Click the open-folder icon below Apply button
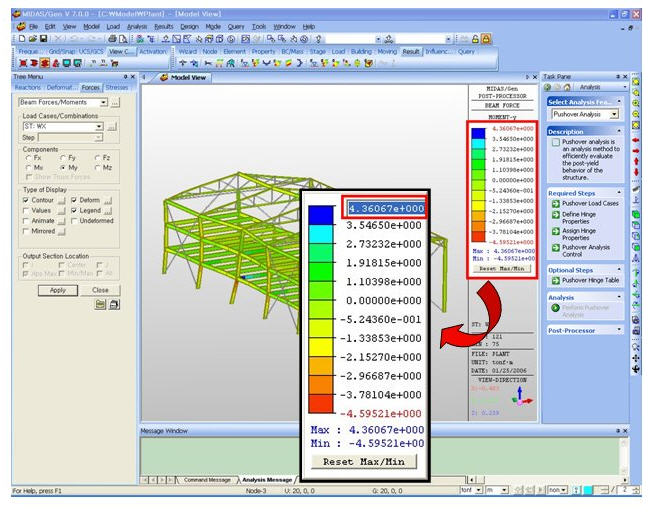 click(100, 305)
